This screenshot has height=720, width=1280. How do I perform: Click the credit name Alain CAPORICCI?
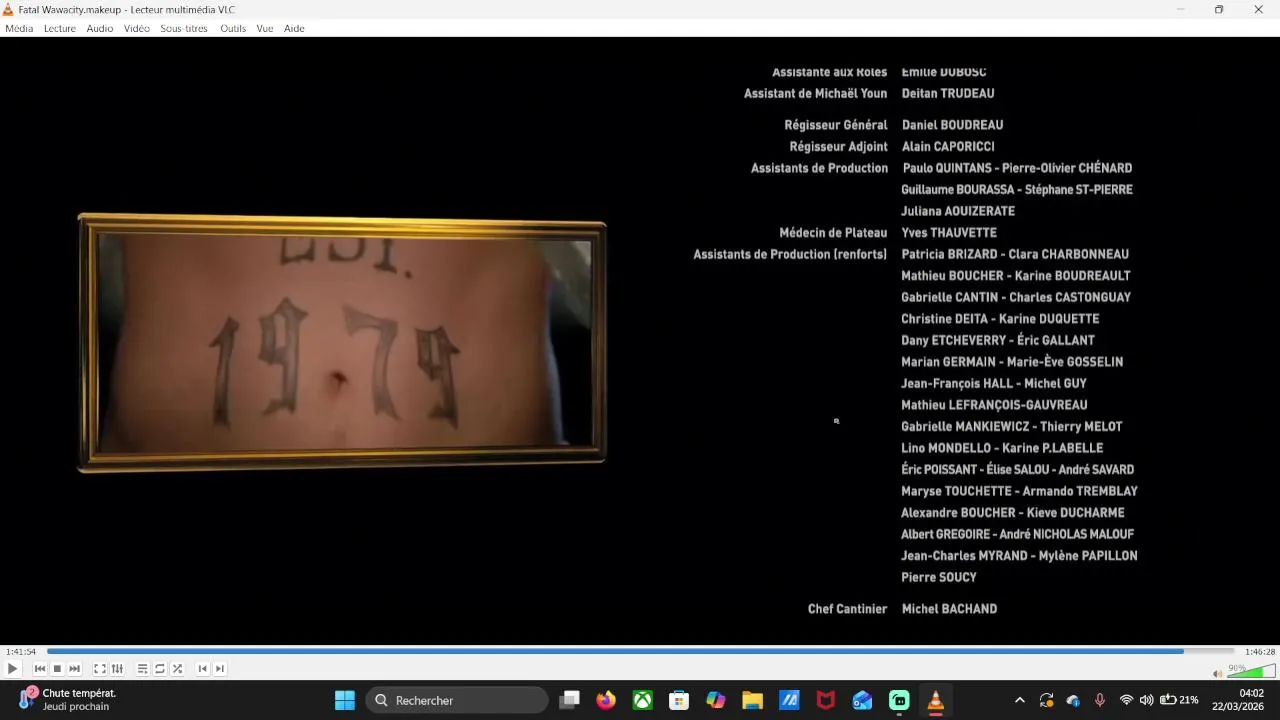click(948, 147)
